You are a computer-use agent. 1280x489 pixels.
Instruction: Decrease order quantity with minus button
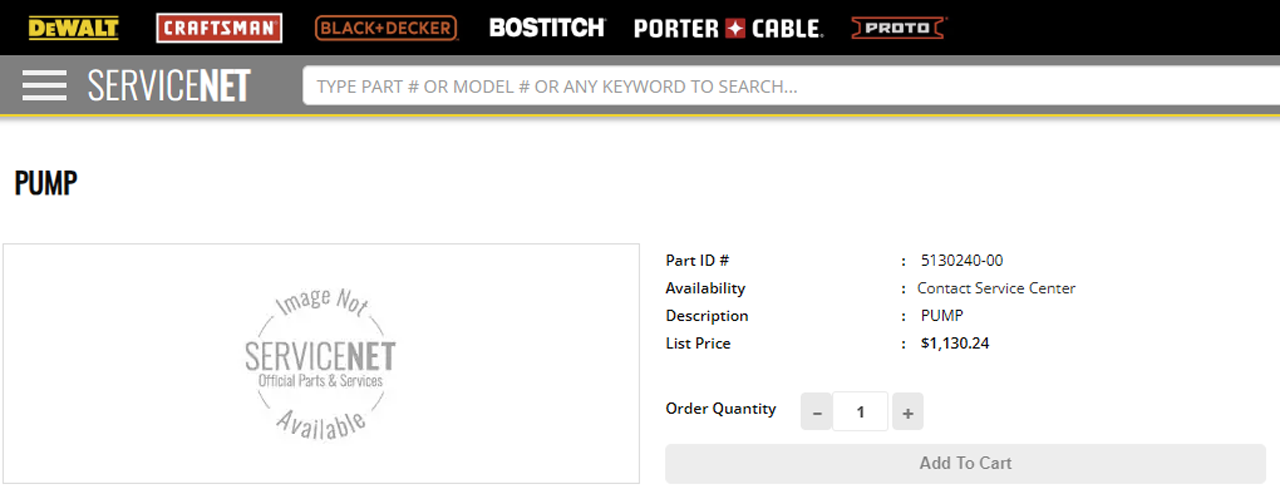(x=817, y=412)
